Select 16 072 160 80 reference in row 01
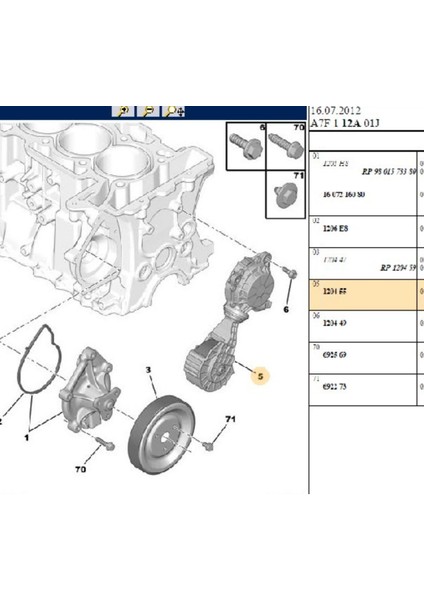This screenshot has height=600, width=424. 344,194
